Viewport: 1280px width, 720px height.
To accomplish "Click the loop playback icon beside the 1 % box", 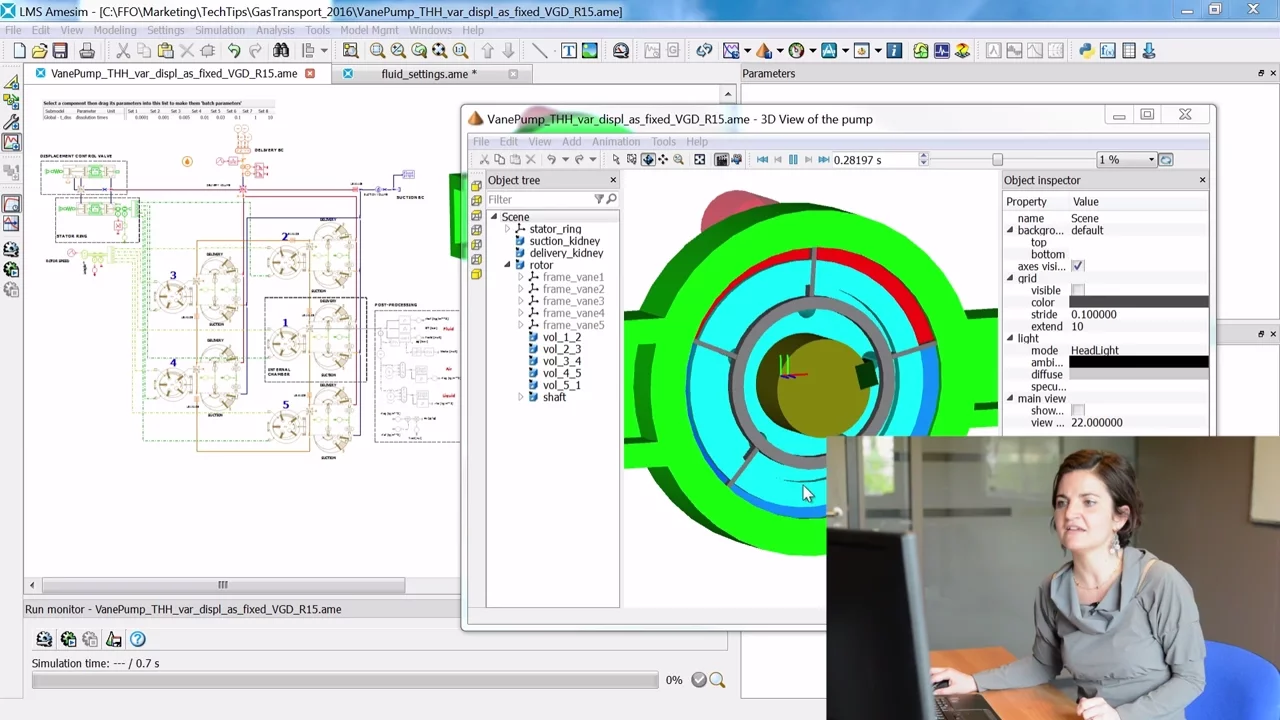I will (x=1166, y=160).
